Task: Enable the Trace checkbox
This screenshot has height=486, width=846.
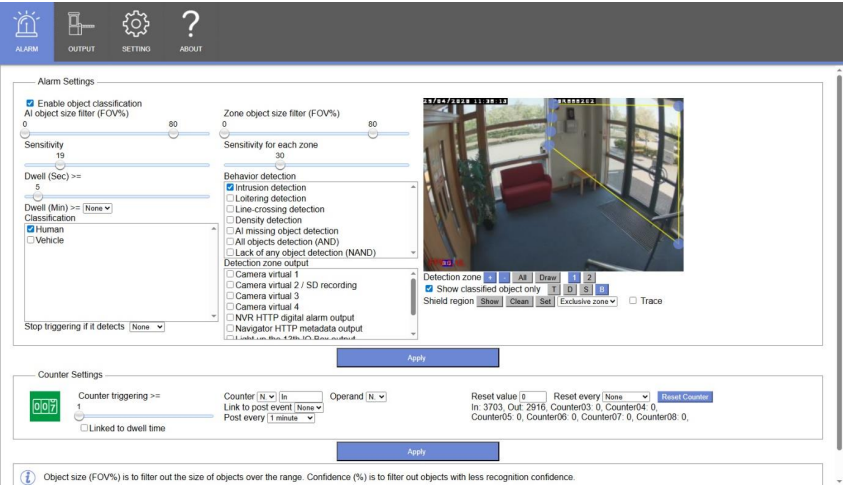Action: (x=633, y=300)
